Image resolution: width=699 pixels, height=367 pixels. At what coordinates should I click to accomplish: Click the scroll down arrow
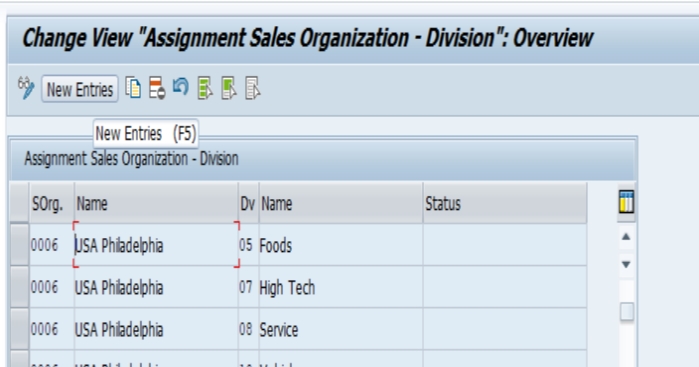(626, 264)
